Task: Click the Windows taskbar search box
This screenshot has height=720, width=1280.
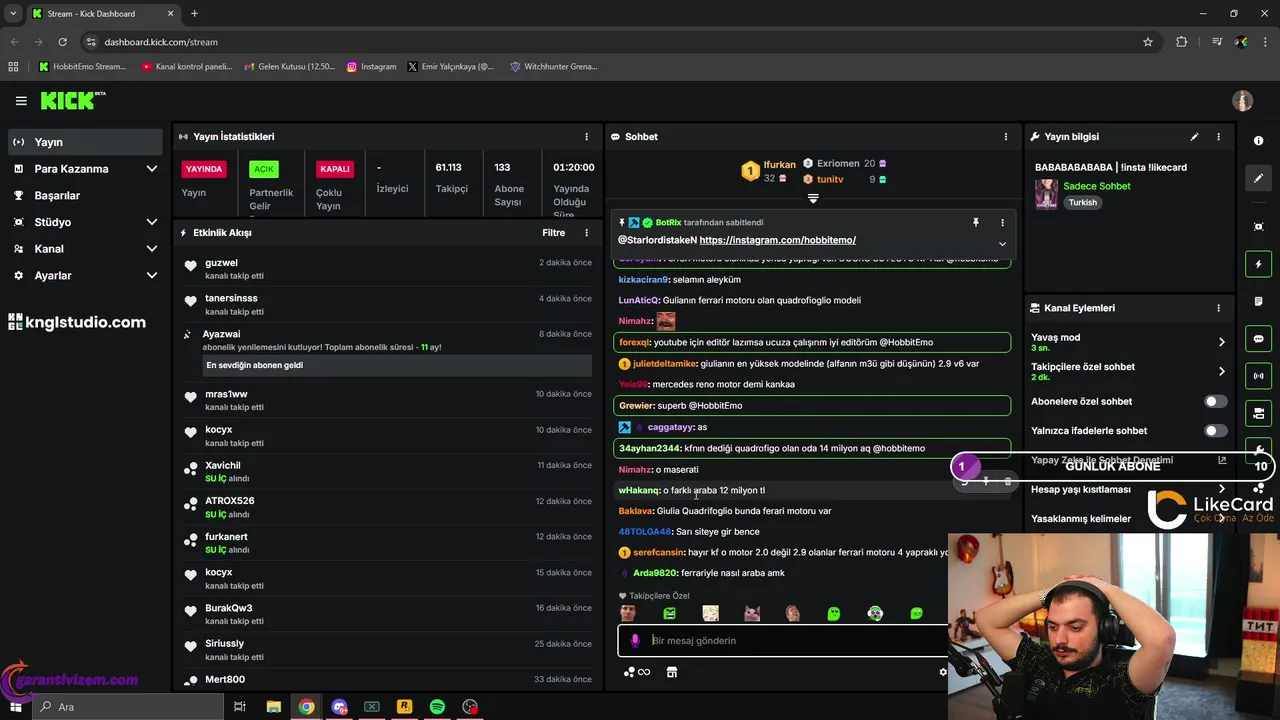Action: [x=128, y=707]
